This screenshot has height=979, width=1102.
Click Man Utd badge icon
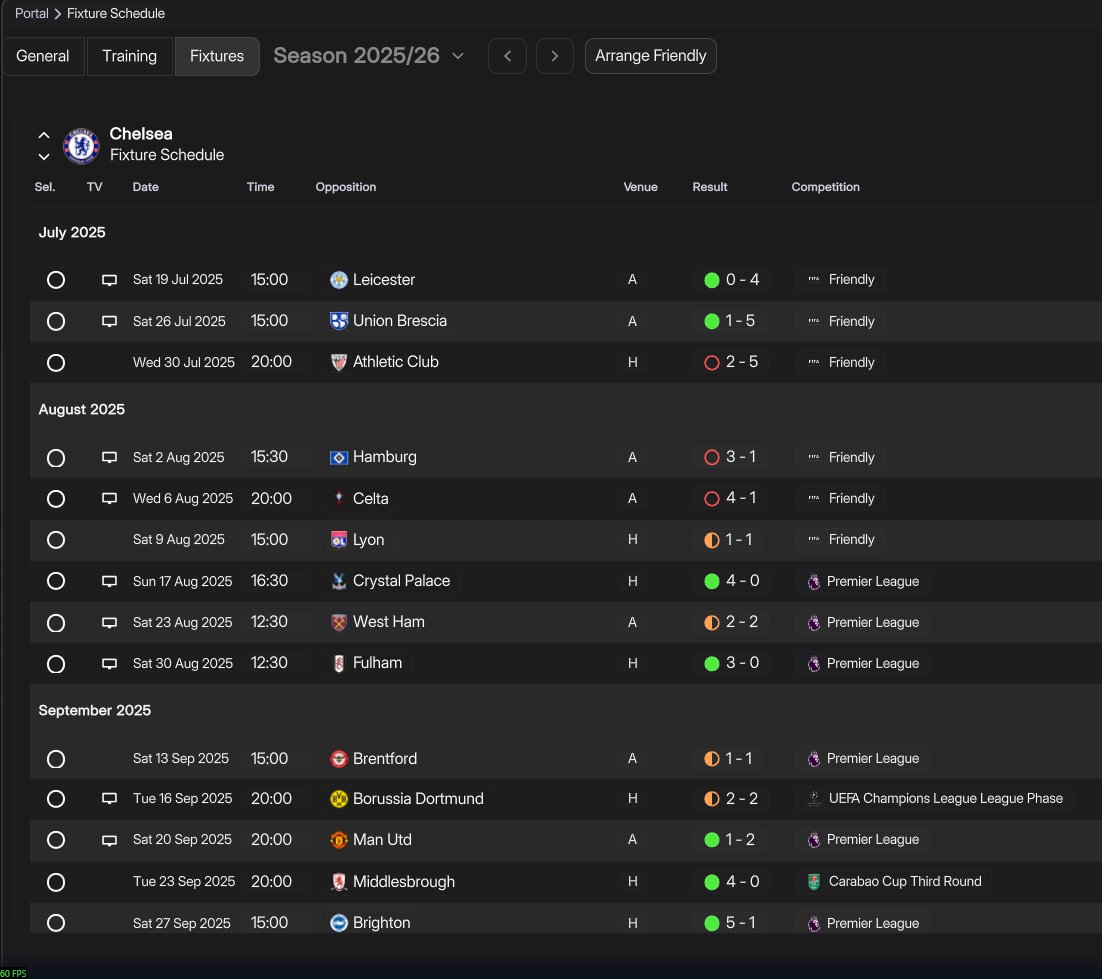coord(339,840)
